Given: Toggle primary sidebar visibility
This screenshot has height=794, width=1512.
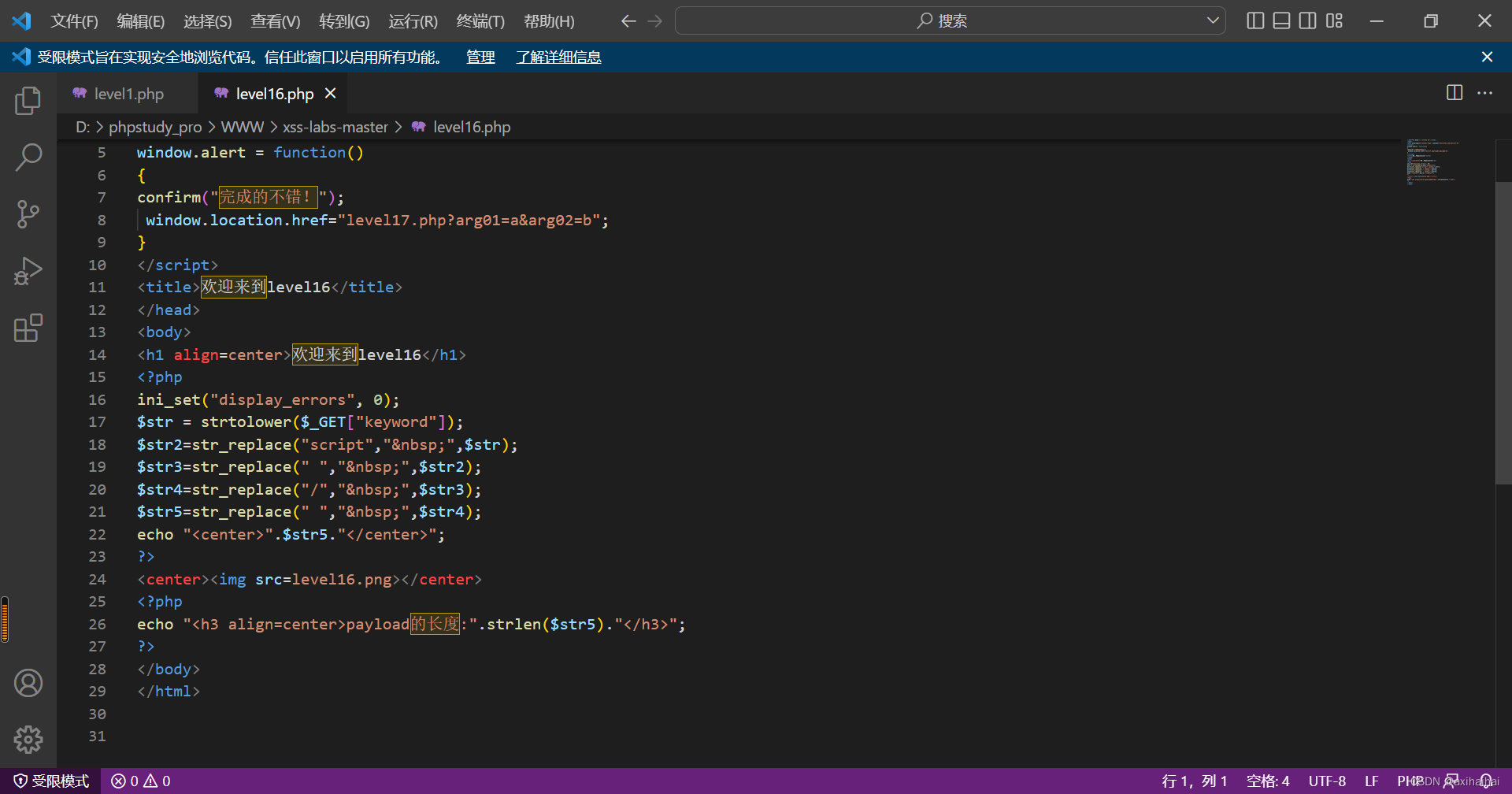Looking at the screenshot, I should tap(1254, 20).
